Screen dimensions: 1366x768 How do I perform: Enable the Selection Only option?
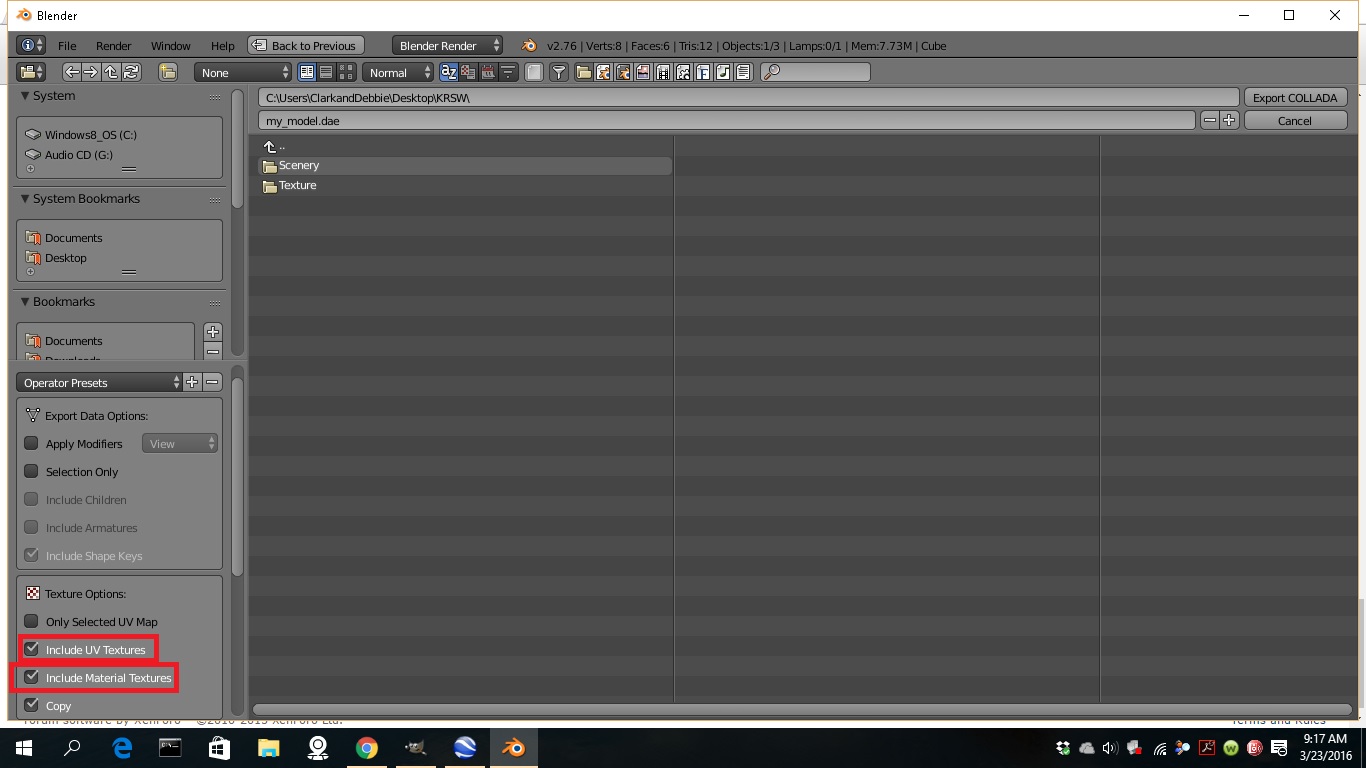pos(32,472)
